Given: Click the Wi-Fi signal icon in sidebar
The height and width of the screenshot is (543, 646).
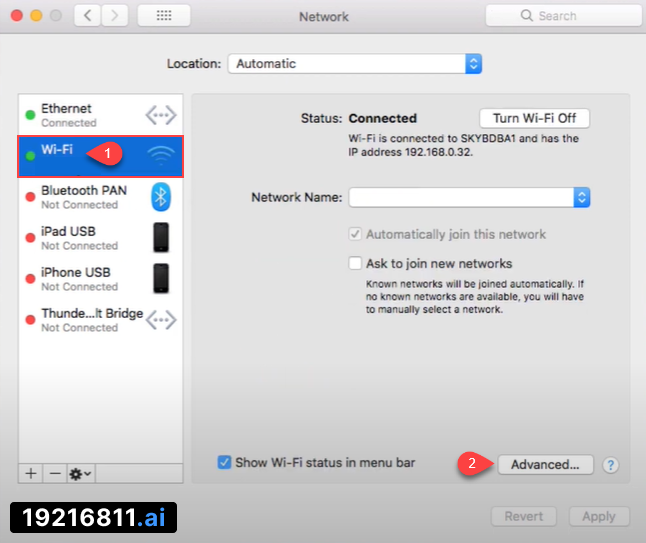Looking at the screenshot, I should point(161,156).
